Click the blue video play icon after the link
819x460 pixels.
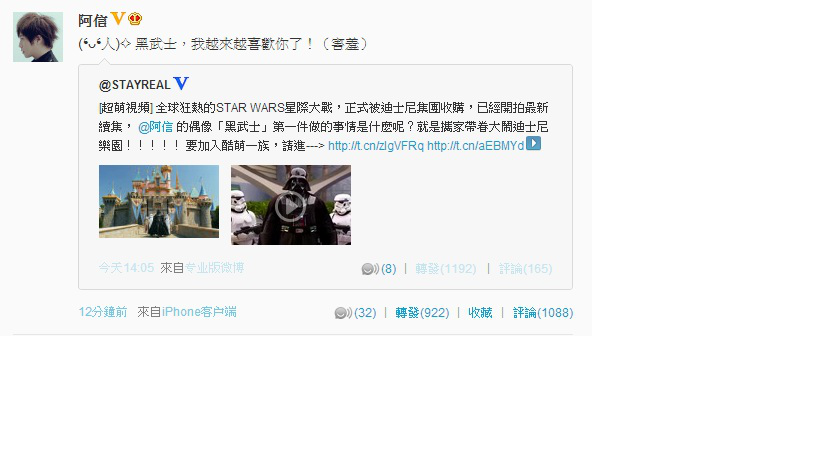533,143
